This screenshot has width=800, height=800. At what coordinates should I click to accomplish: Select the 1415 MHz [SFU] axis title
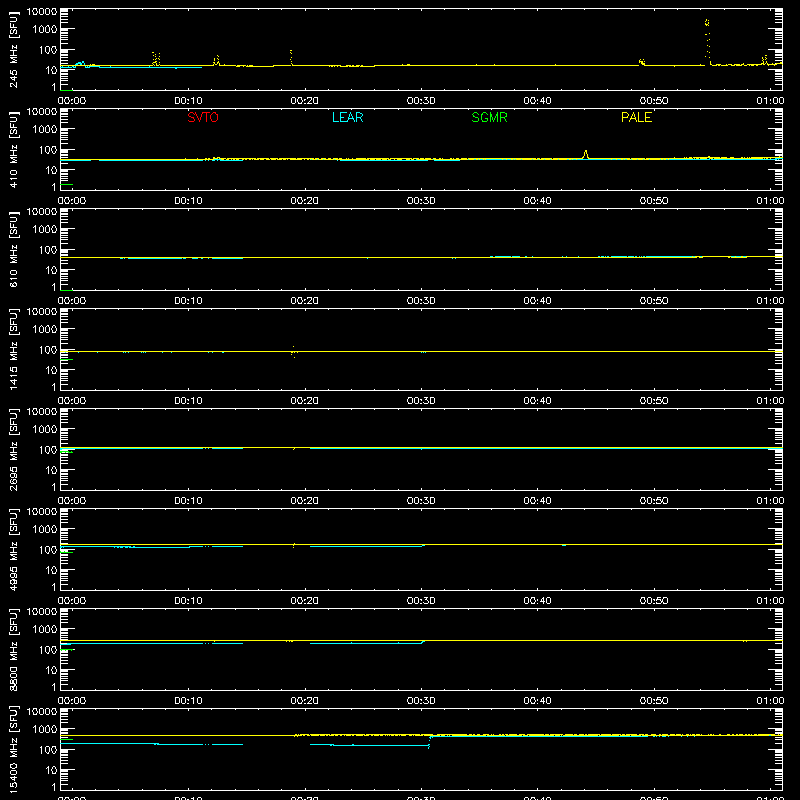13,349
